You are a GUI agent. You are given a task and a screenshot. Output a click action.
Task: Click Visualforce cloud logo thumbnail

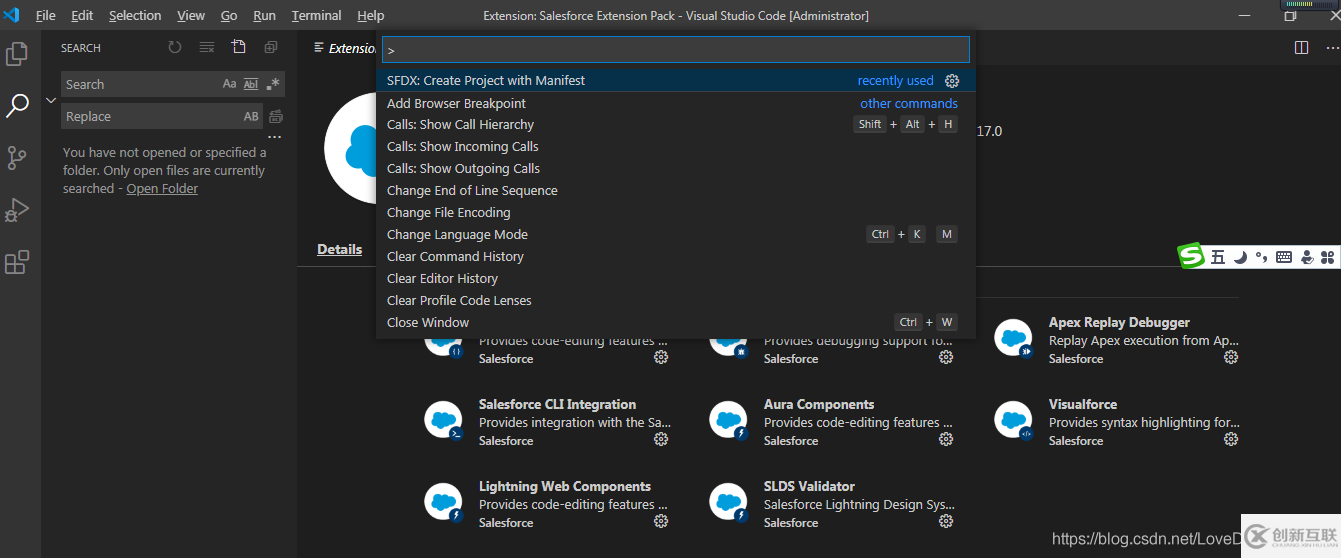coord(1013,421)
